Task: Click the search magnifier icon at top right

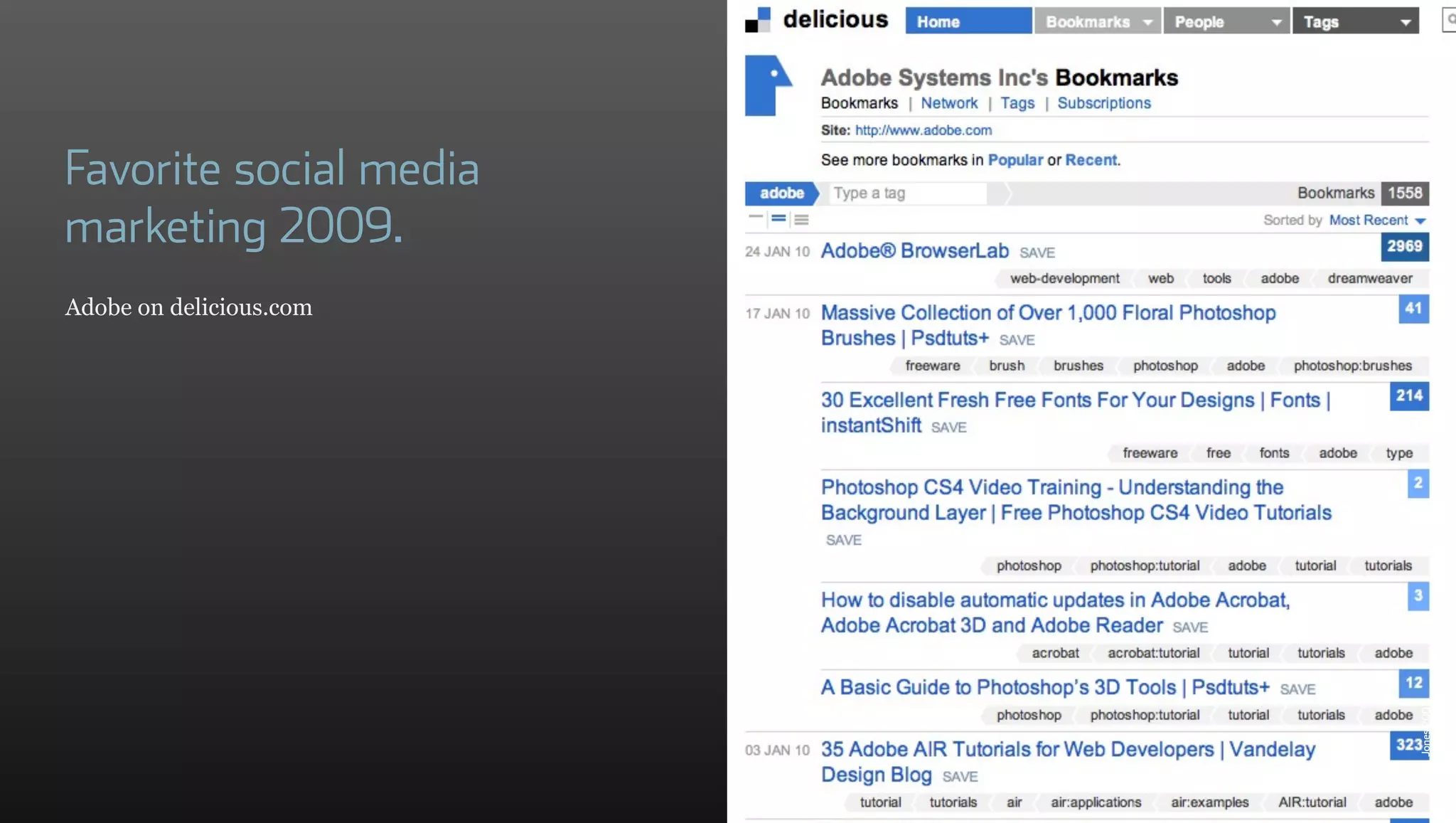Action: [x=1450, y=20]
